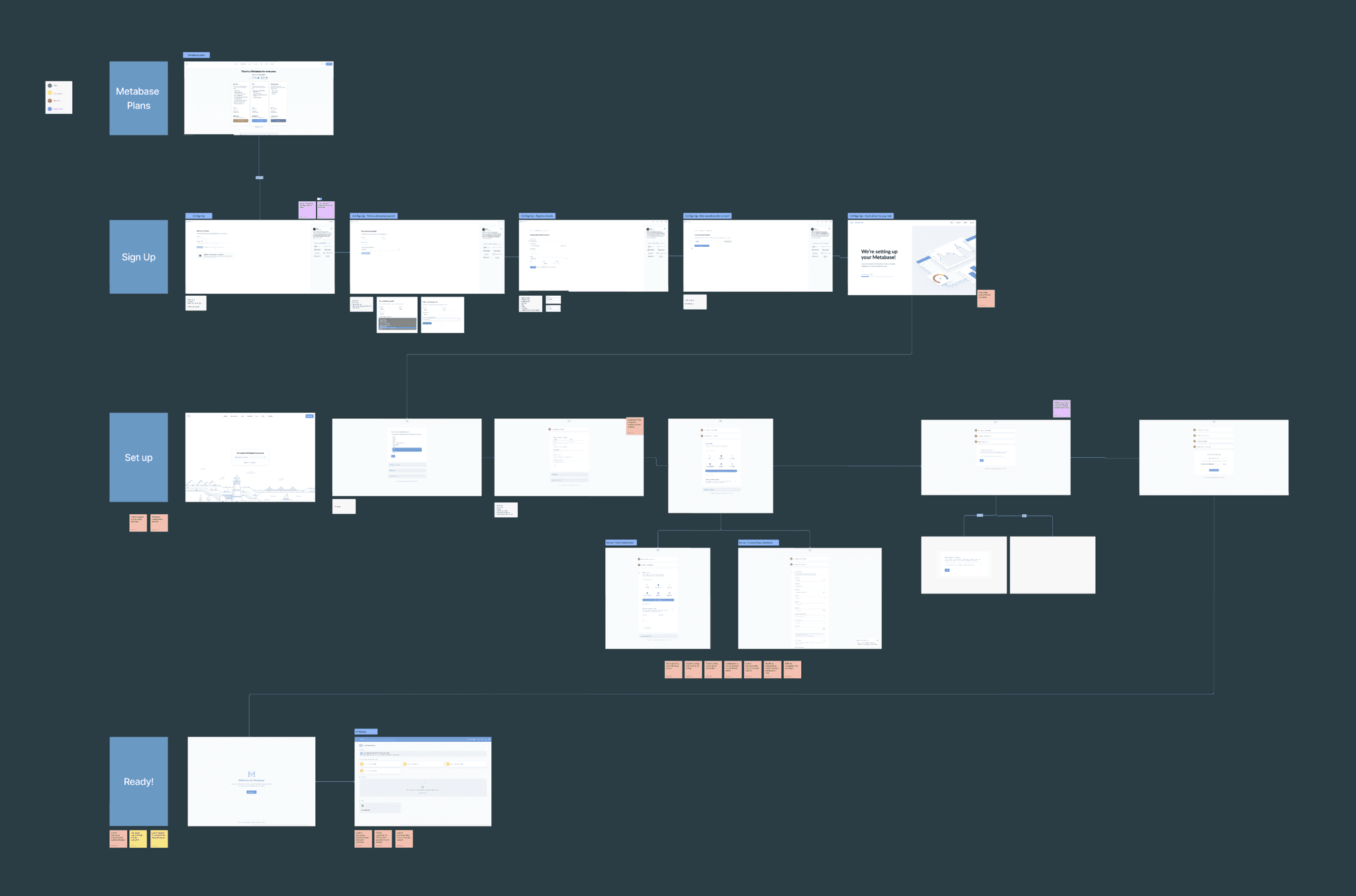
Task: Click the "Metabase plans" frame label
Action: pyautogui.click(x=196, y=55)
